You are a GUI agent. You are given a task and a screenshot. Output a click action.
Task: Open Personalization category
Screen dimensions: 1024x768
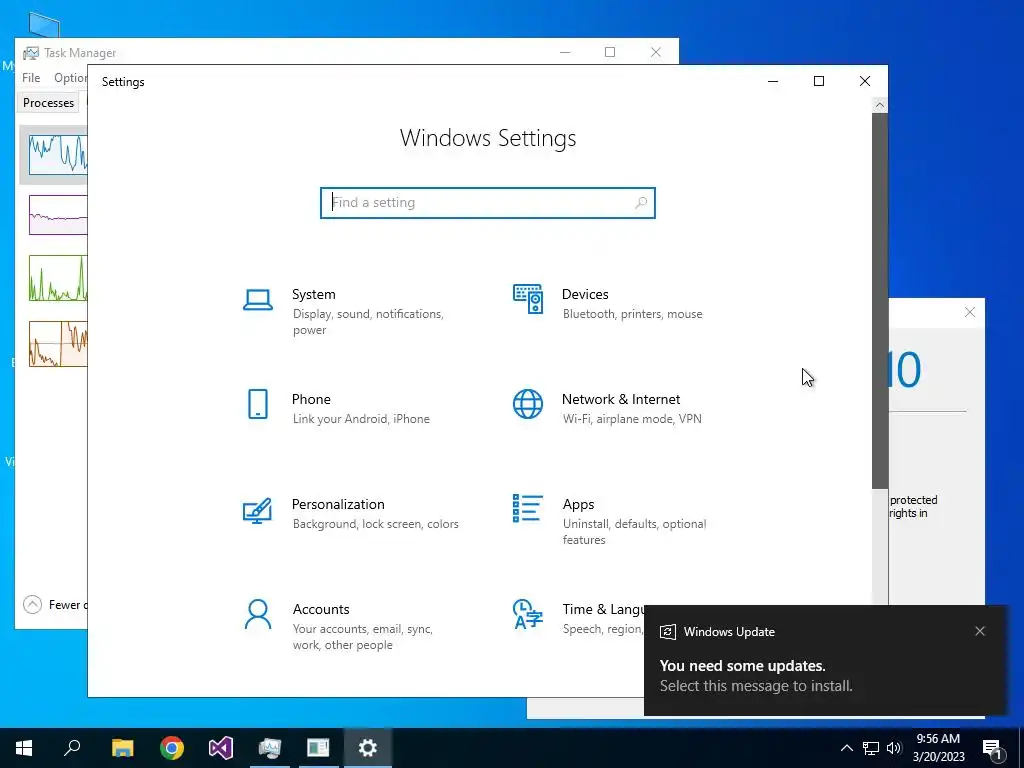[353, 513]
